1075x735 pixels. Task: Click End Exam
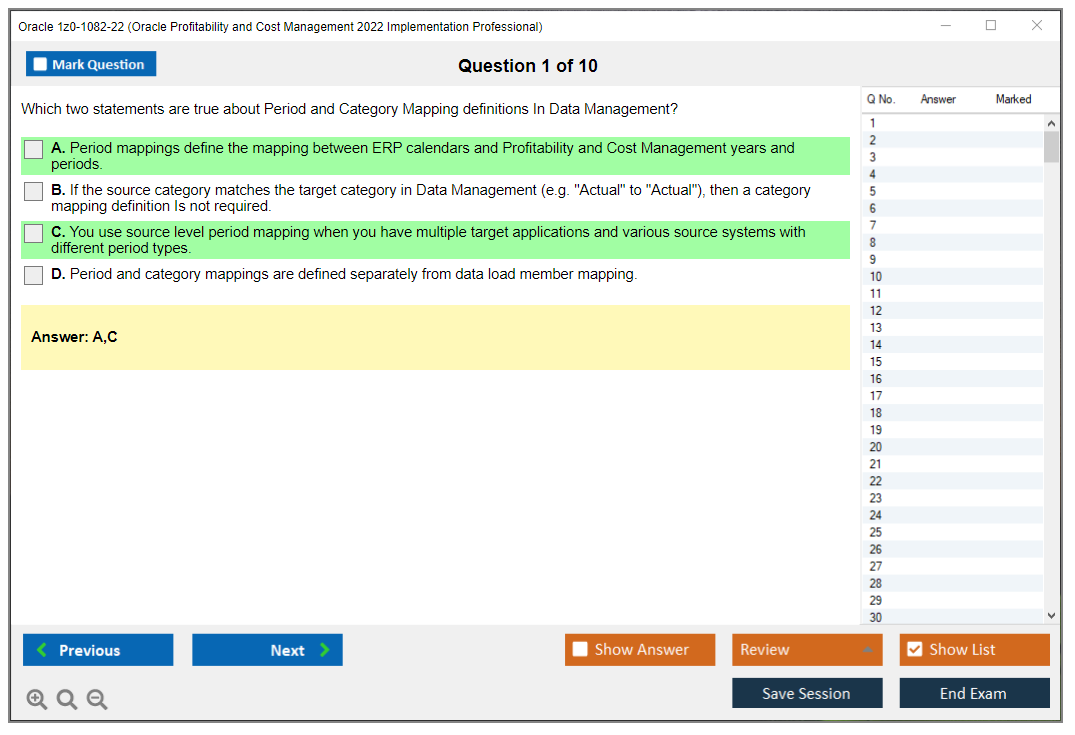pyautogui.click(x=974, y=692)
